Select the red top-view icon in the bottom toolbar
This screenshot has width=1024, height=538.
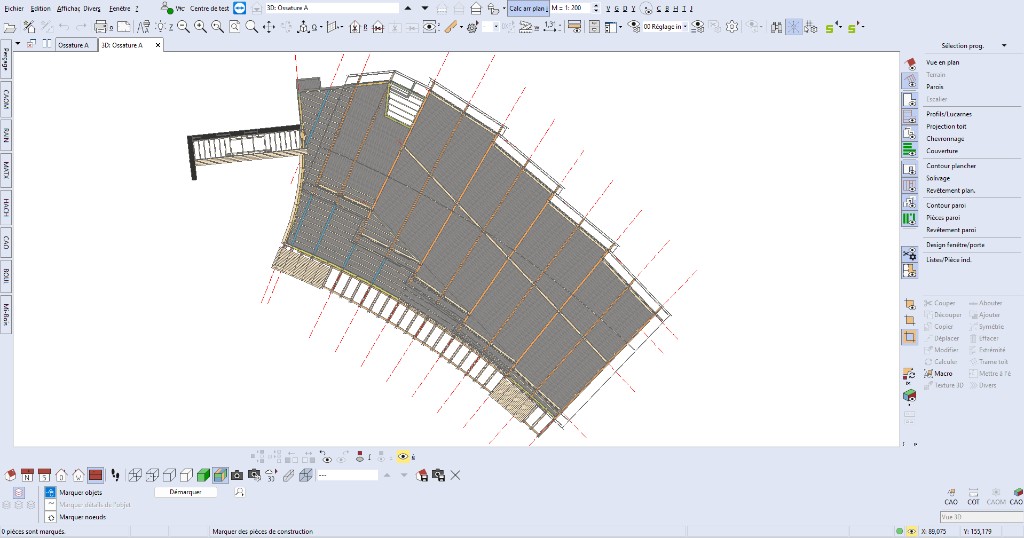click(95, 475)
